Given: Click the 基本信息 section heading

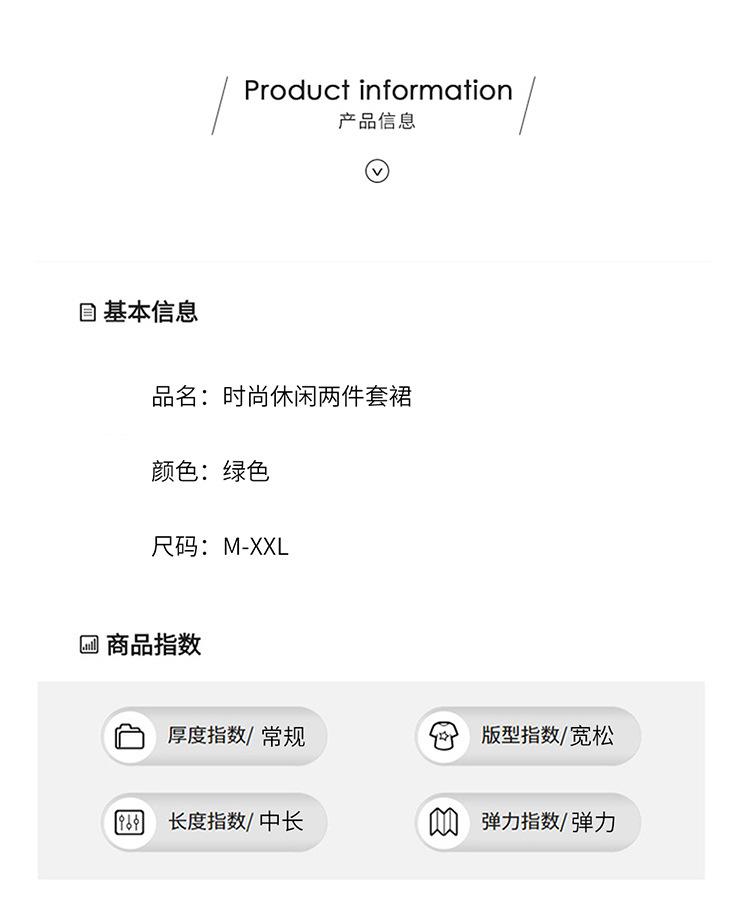Looking at the screenshot, I should (151, 312).
